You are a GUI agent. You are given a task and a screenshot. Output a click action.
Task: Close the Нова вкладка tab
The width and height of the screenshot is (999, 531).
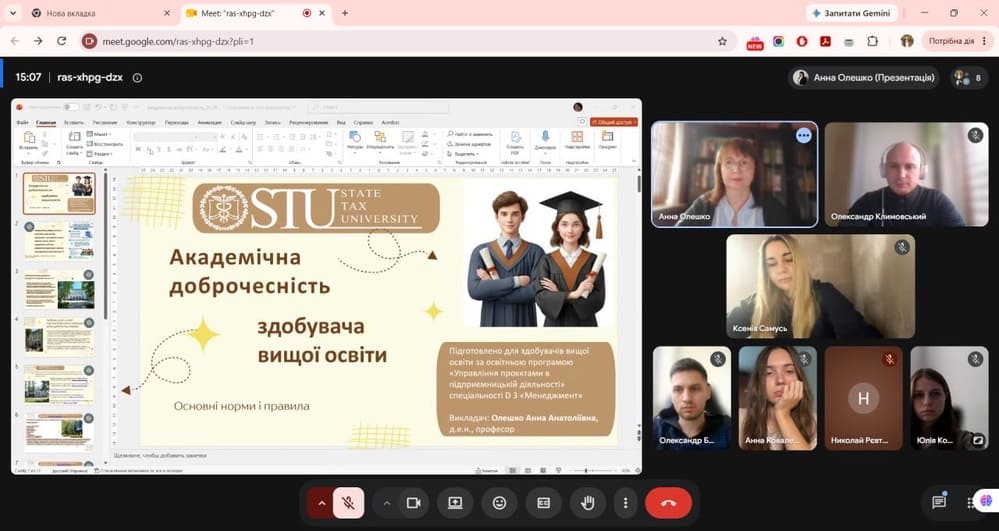pyautogui.click(x=167, y=13)
